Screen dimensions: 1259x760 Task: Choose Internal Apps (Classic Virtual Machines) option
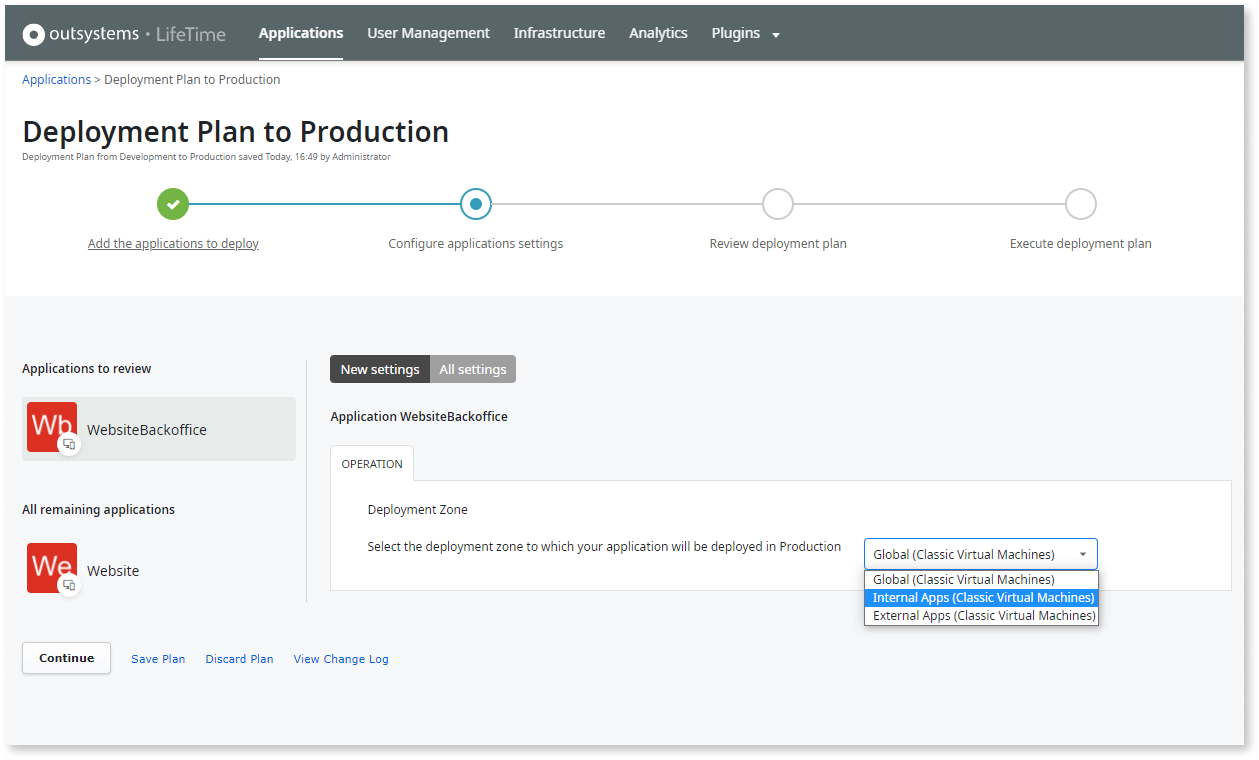(x=982, y=598)
